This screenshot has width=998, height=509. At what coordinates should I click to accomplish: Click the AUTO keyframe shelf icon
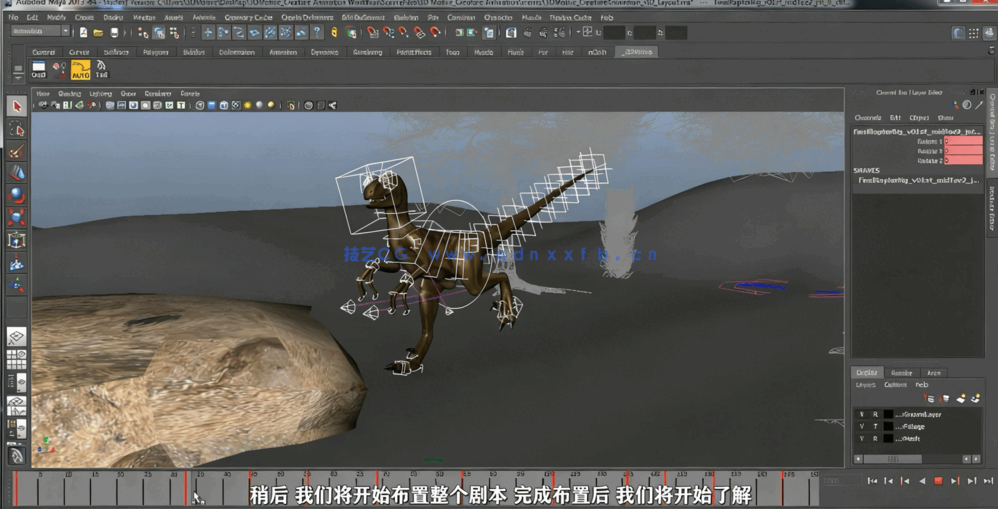pos(80,69)
